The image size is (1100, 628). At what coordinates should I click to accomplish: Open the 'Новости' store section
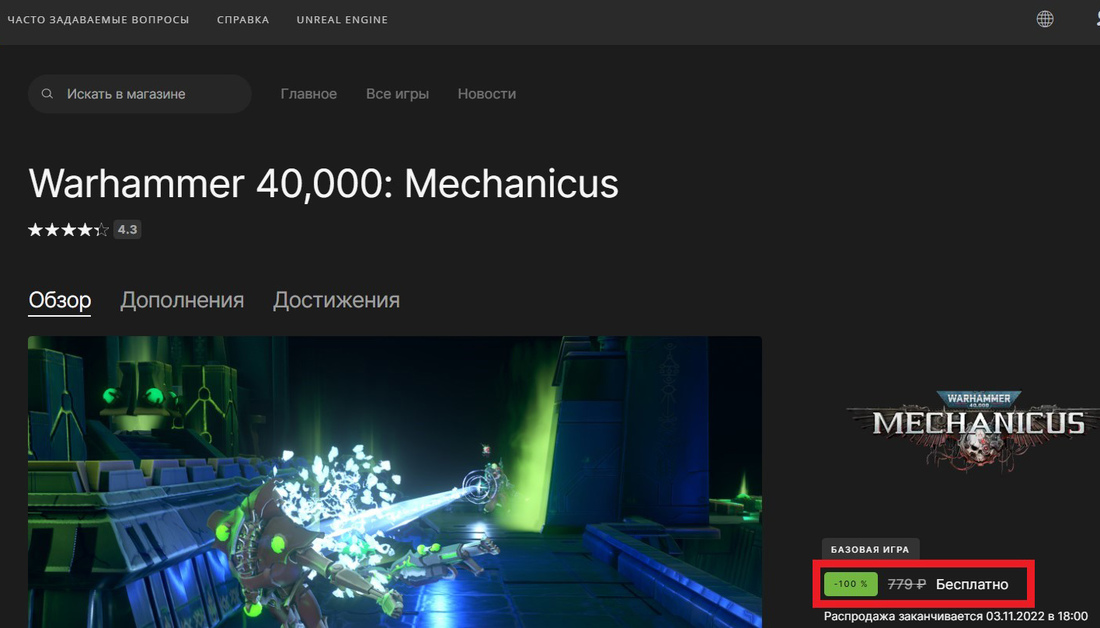click(x=487, y=94)
